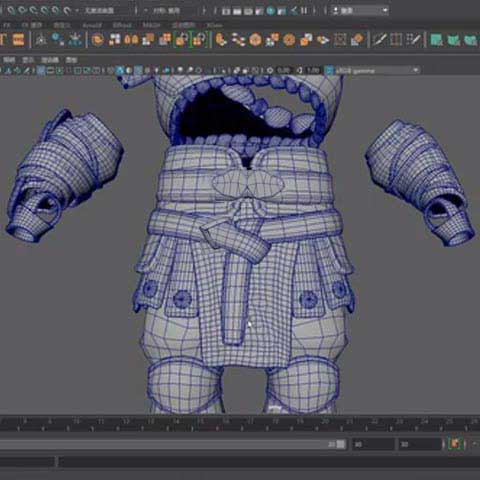Click frame 20 on the time slider

325,422
